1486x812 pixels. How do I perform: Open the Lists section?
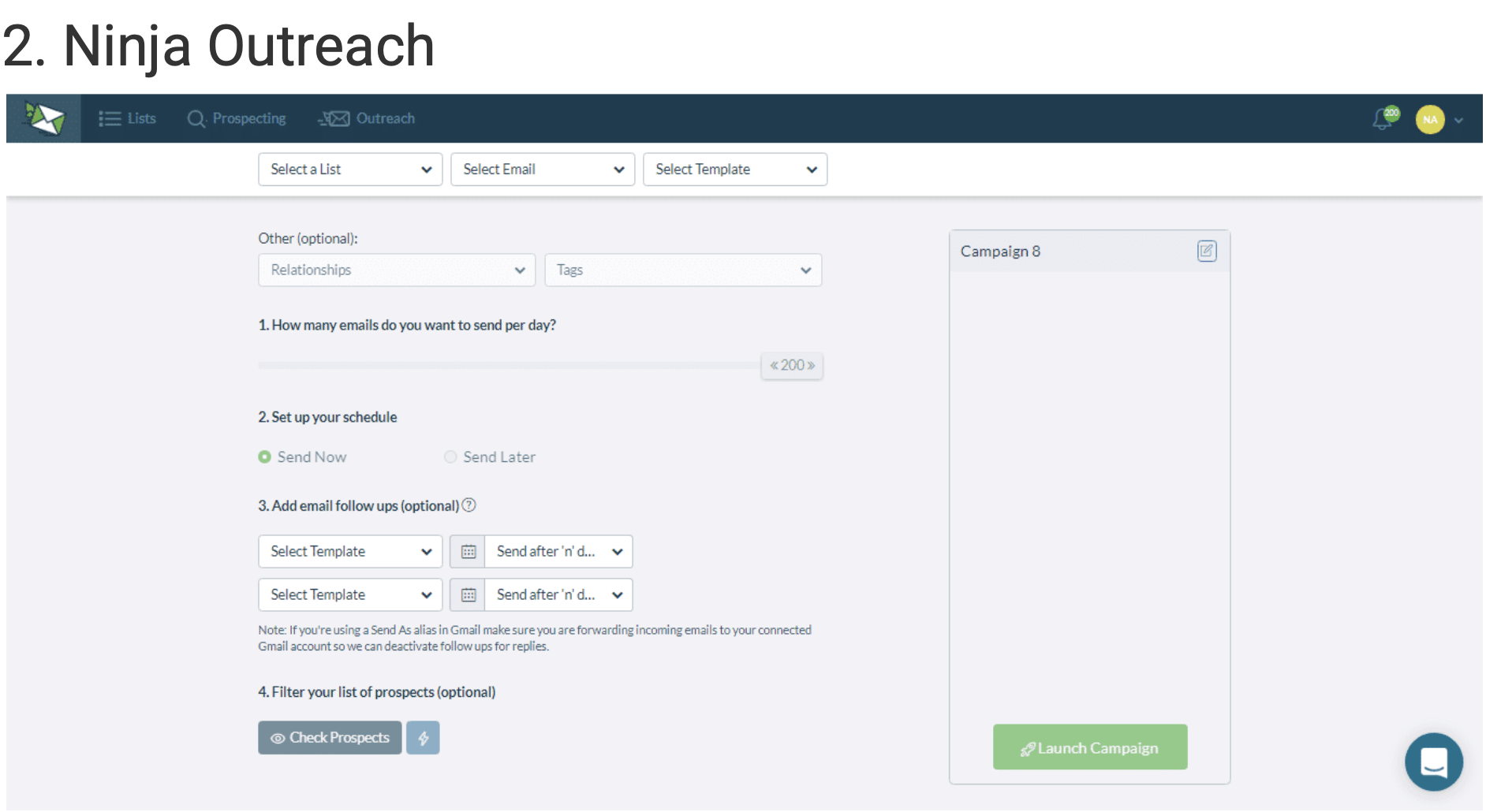click(x=128, y=118)
